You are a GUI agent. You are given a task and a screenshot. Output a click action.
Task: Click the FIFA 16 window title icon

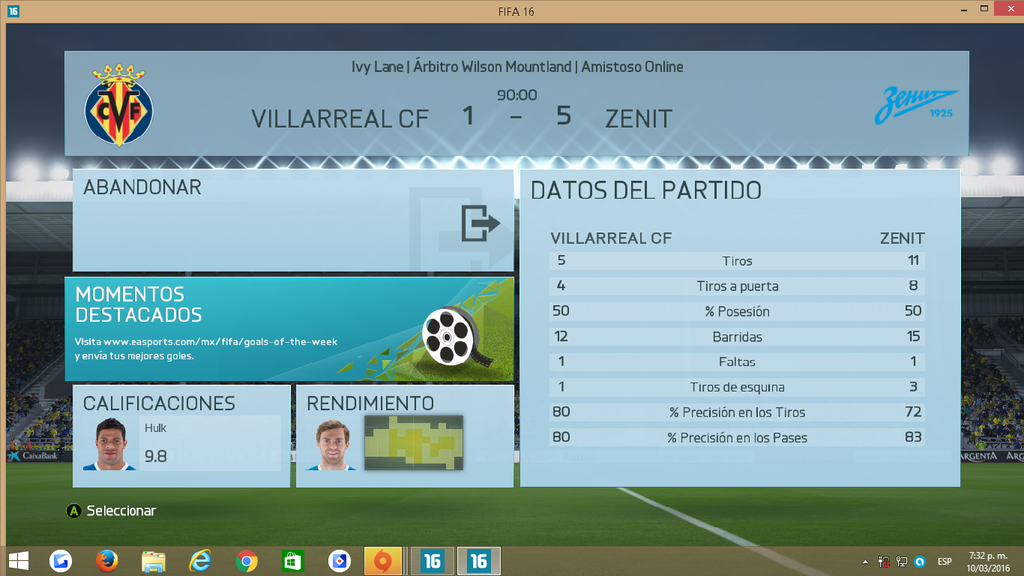(13, 11)
